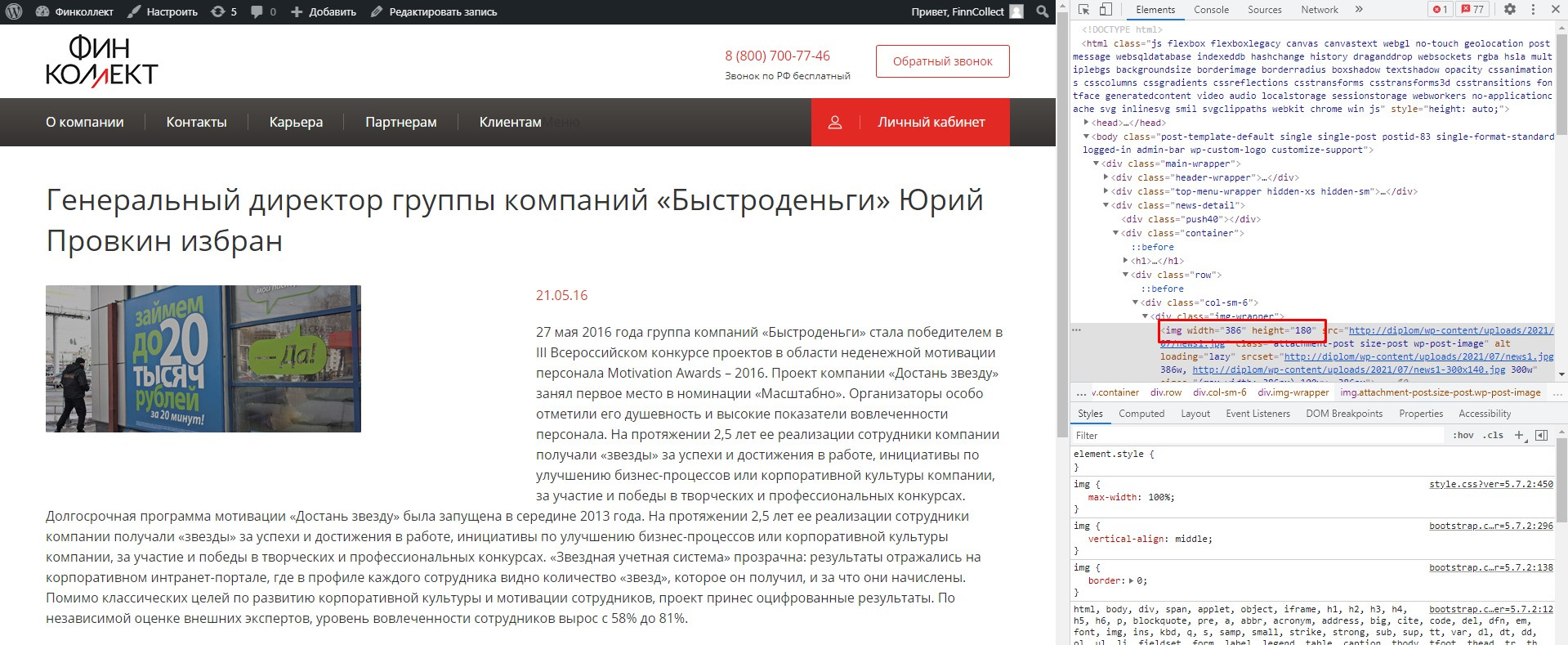Open the DevTools settings gear
This screenshot has height=645, width=1568.
point(1510,10)
